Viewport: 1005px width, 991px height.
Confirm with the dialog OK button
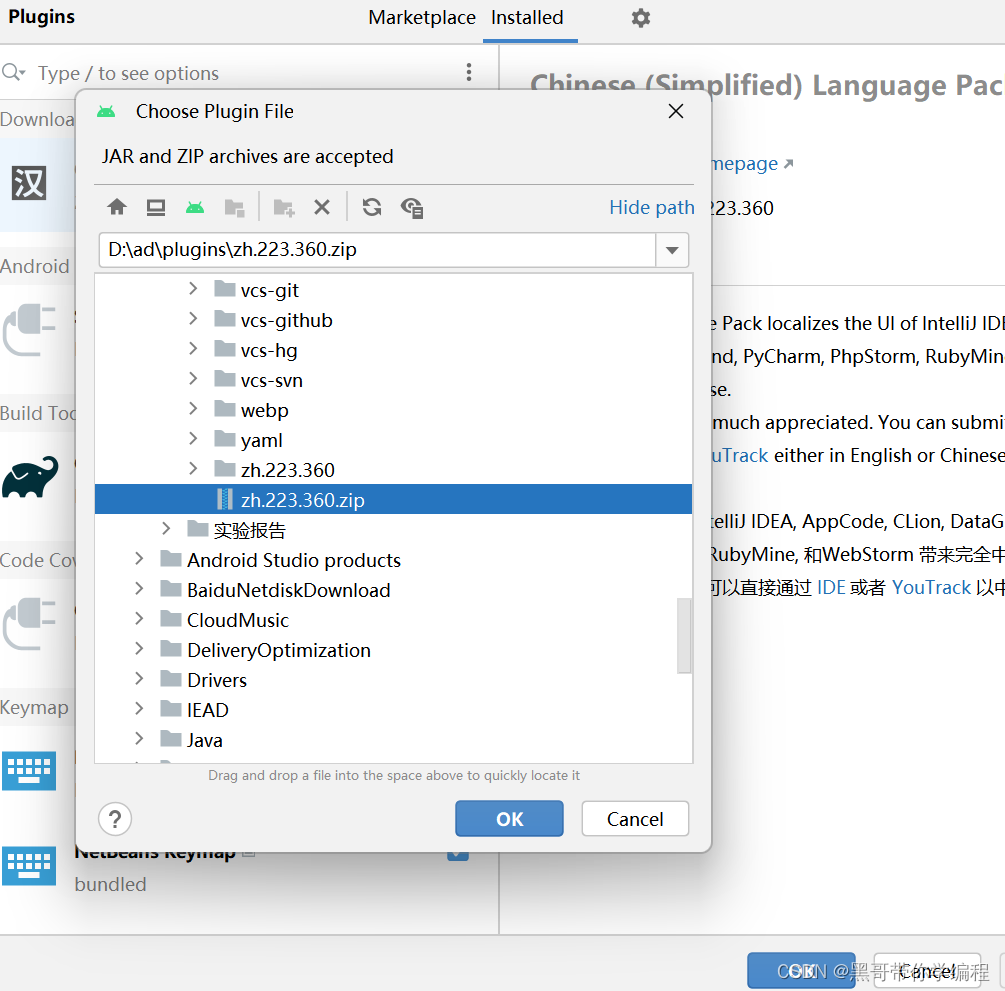pos(510,819)
